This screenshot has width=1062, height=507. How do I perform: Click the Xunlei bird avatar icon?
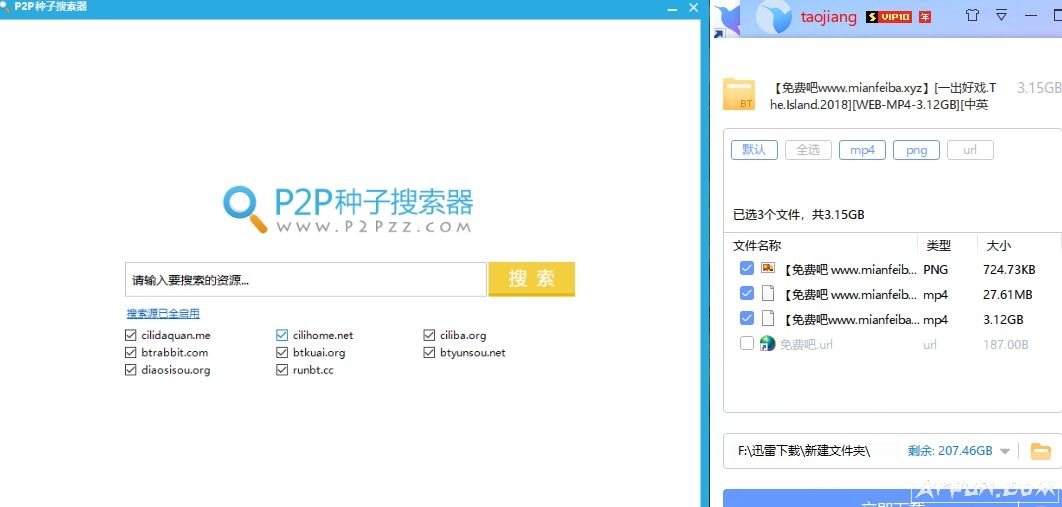pos(773,16)
